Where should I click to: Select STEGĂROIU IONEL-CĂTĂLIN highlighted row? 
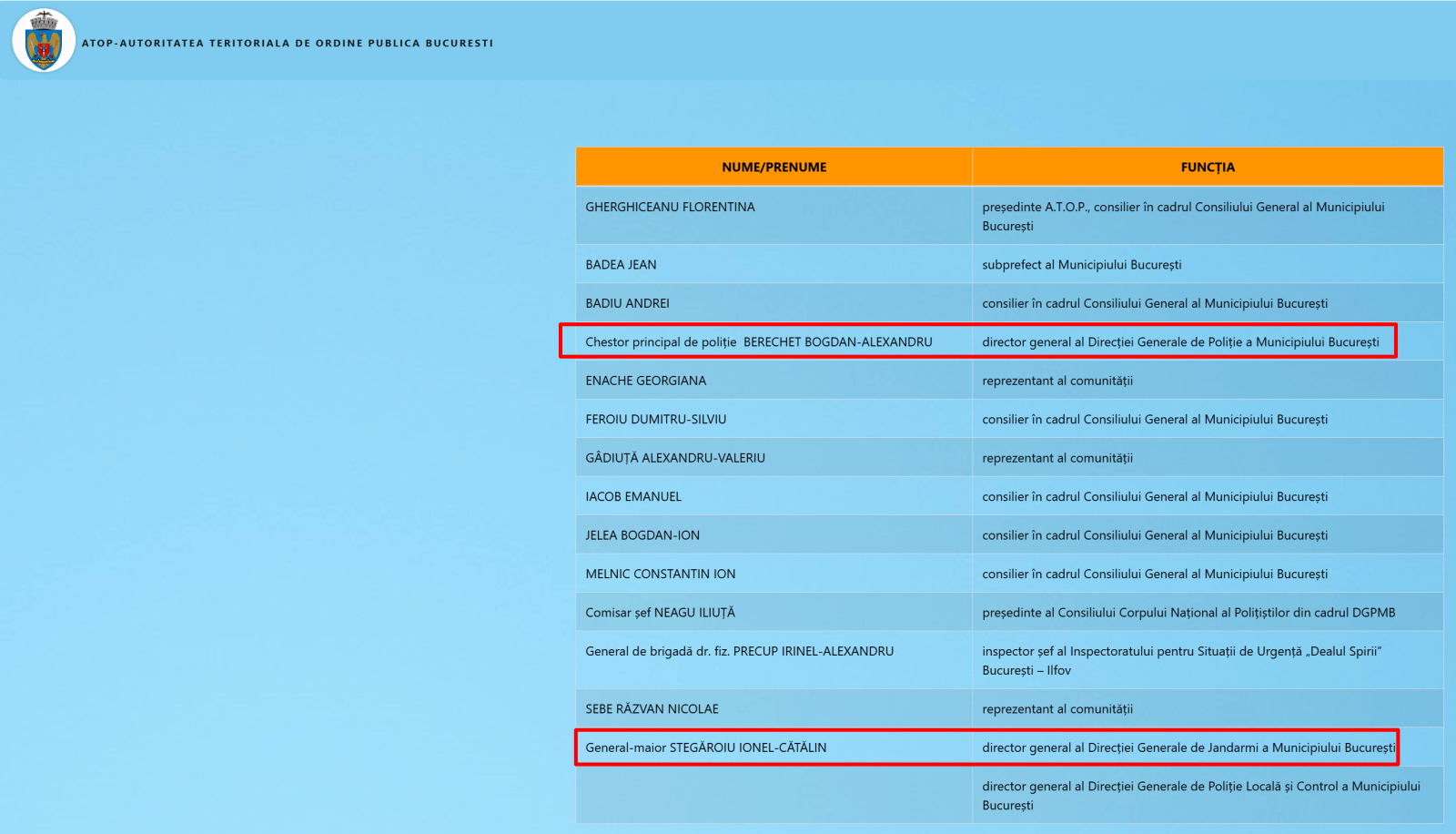[x=705, y=748]
